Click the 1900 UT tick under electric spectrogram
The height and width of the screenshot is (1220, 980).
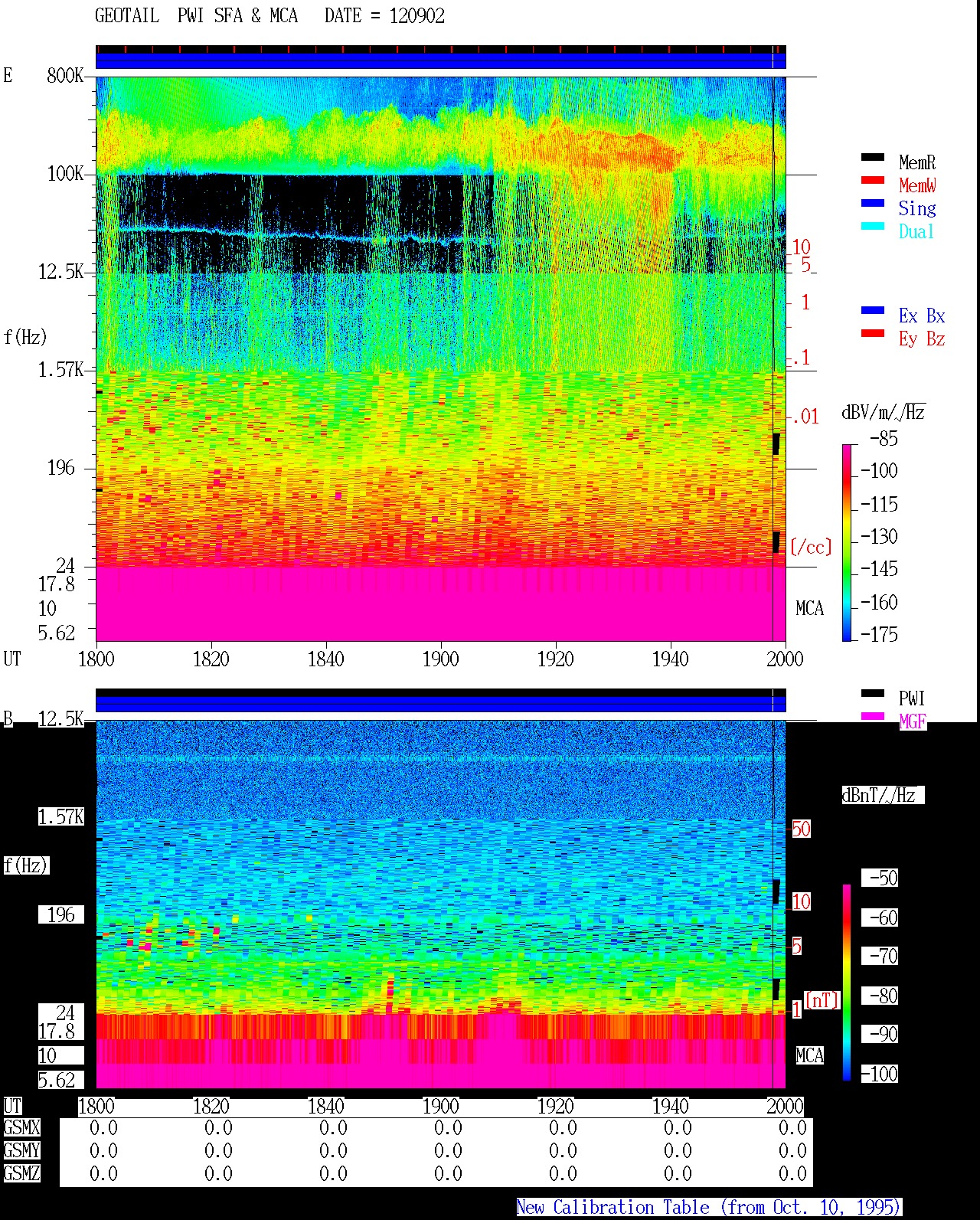click(x=441, y=659)
